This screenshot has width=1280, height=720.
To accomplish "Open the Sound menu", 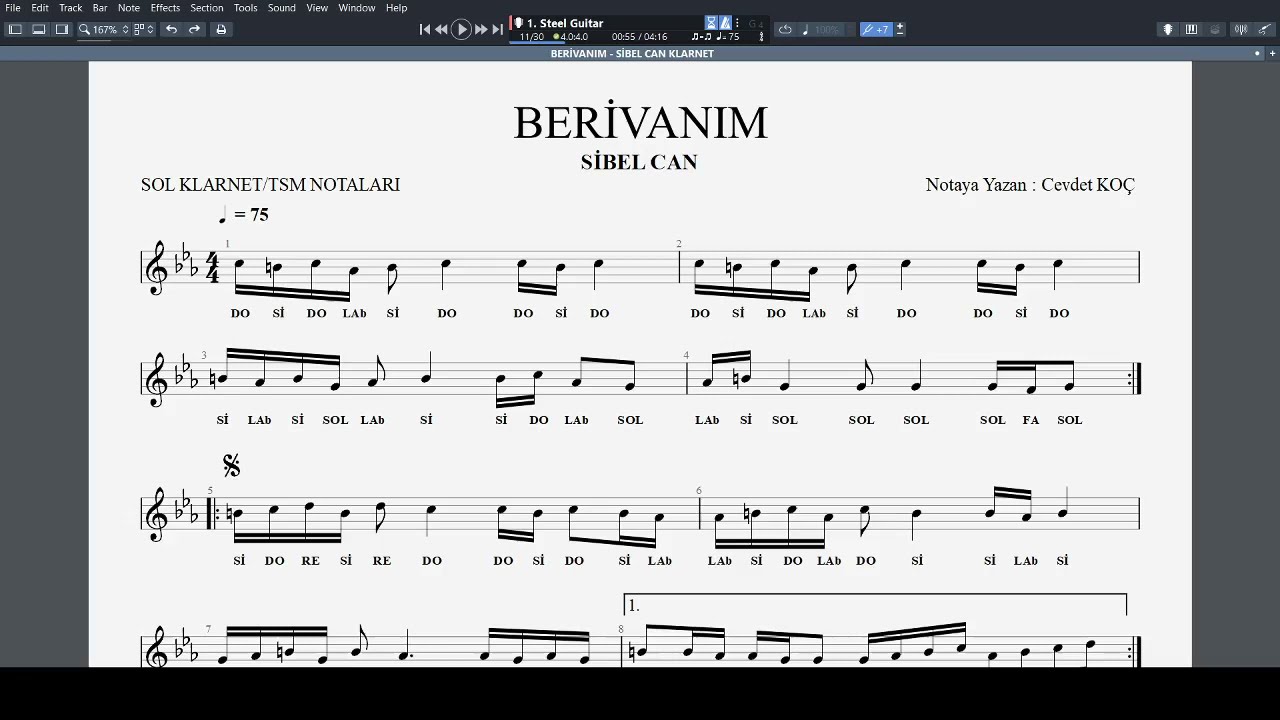I will pos(281,8).
